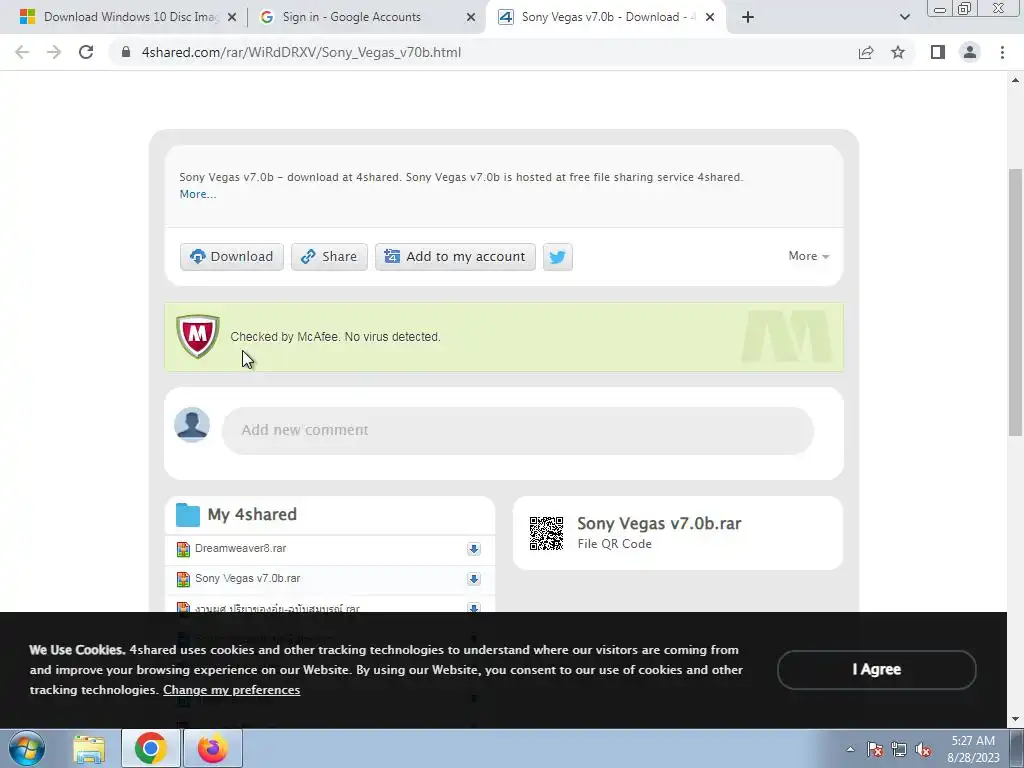The width and height of the screenshot is (1024, 768).
Task: Switch to Download Windows 10 Disc Image tab
Action: (131, 17)
